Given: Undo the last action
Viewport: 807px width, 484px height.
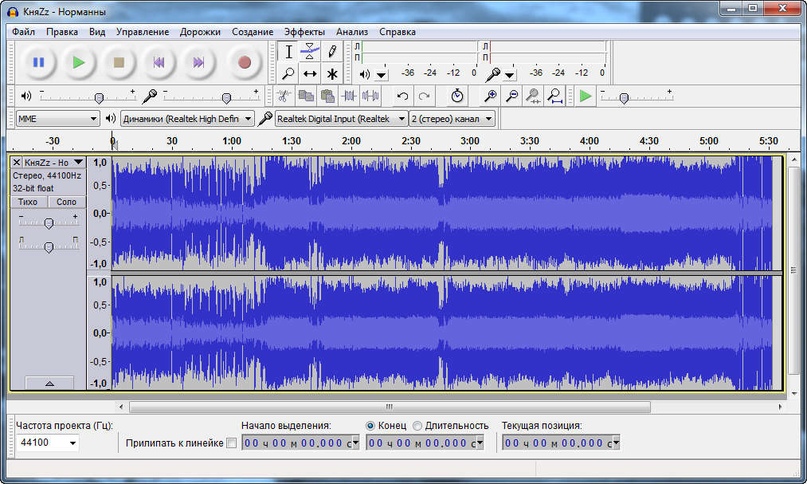Looking at the screenshot, I should pos(402,96).
